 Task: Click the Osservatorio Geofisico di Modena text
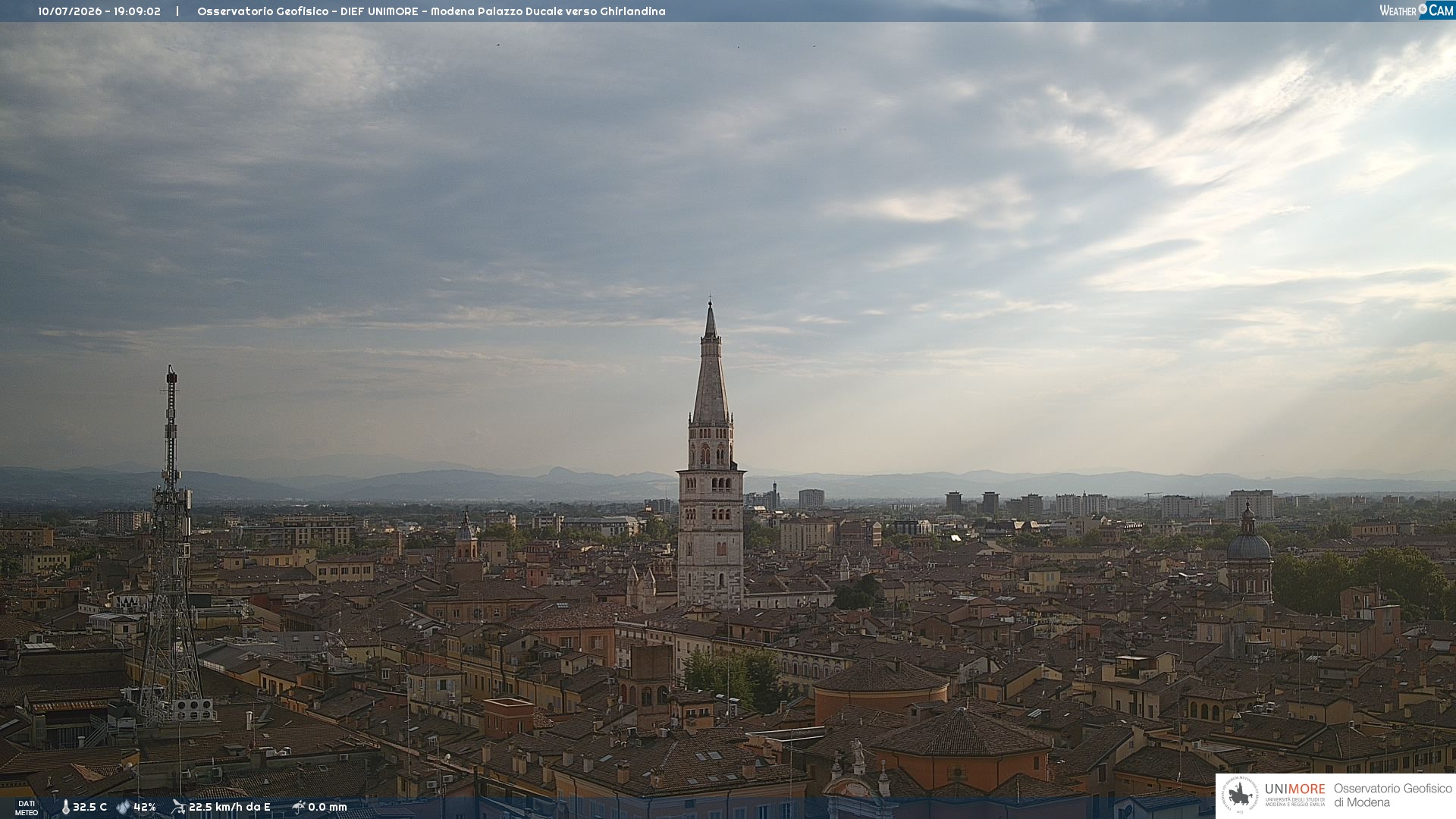1392,795
